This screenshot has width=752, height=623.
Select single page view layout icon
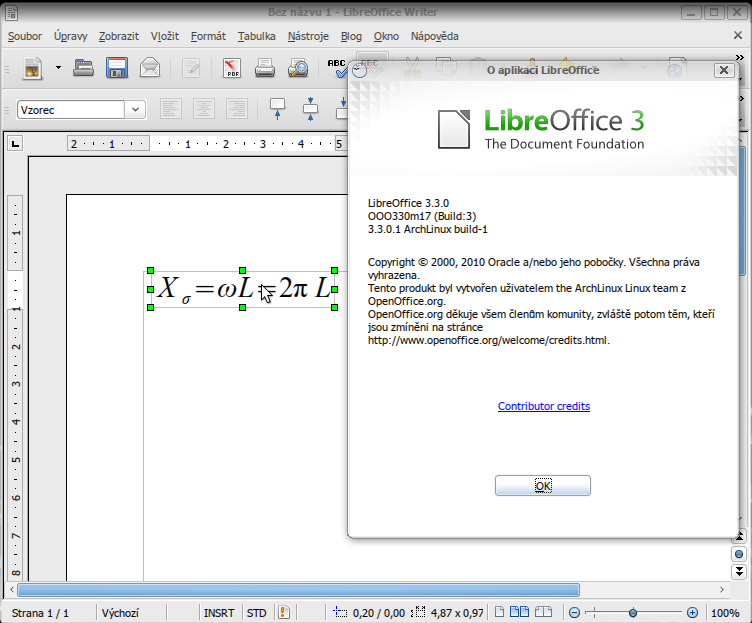499,611
